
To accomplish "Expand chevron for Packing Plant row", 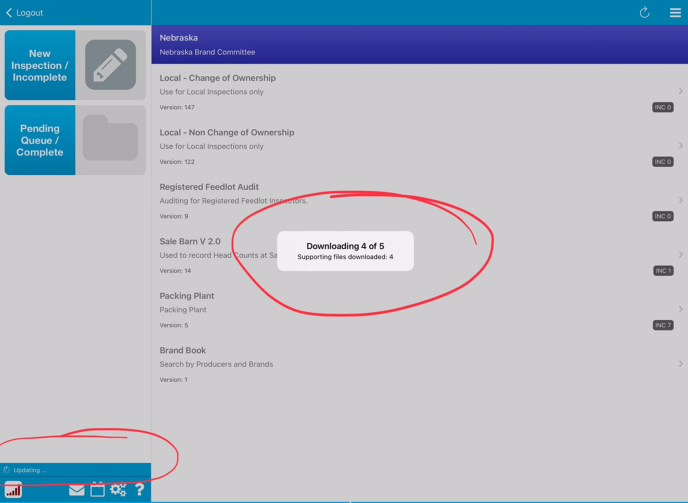I will pos(681,309).
